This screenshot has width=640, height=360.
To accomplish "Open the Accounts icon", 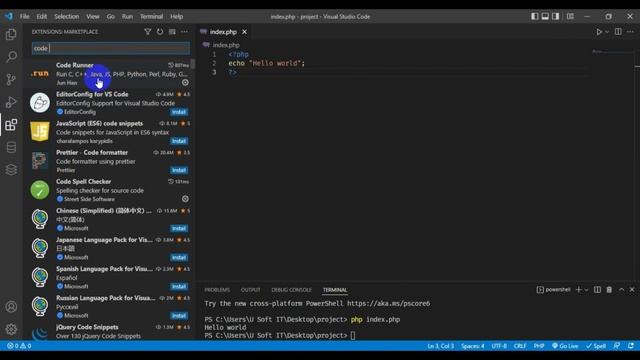I will [11, 307].
